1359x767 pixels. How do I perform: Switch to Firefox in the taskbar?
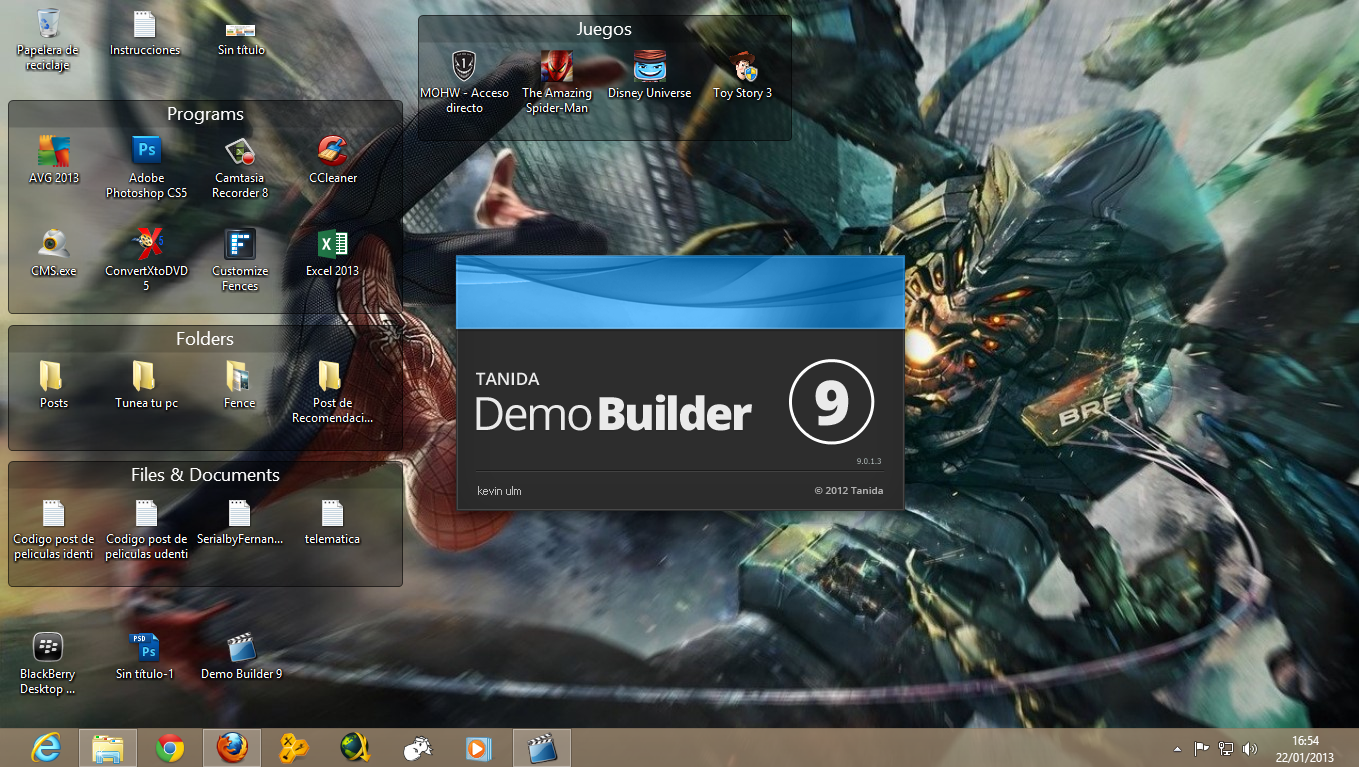pyautogui.click(x=232, y=748)
